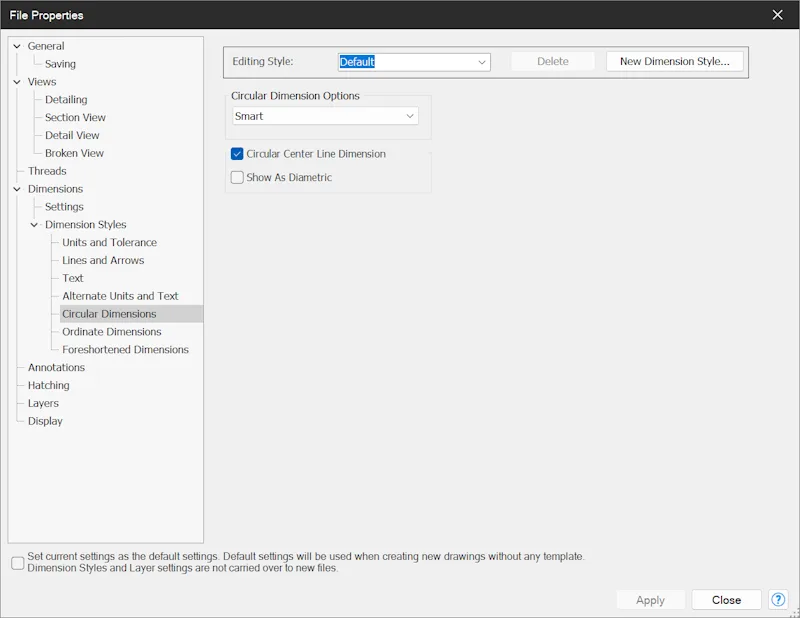Select Layers in the tree
The height and width of the screenshot is (618, 800).
pyautogui.click(x=43, y=403)
